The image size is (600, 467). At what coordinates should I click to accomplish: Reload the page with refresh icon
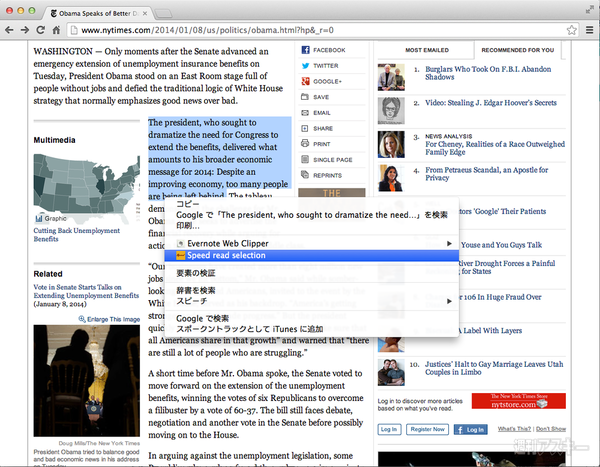click(41, 30)
